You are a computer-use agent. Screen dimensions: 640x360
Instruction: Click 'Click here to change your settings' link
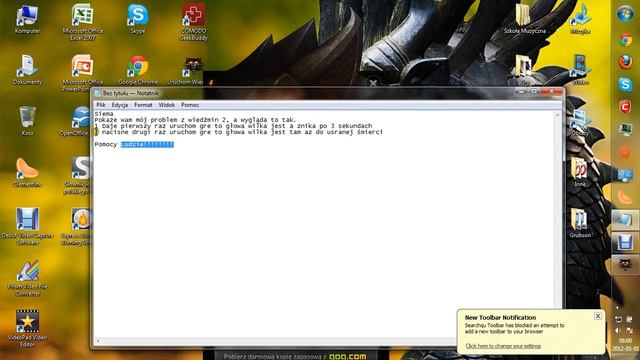(503, 346)
